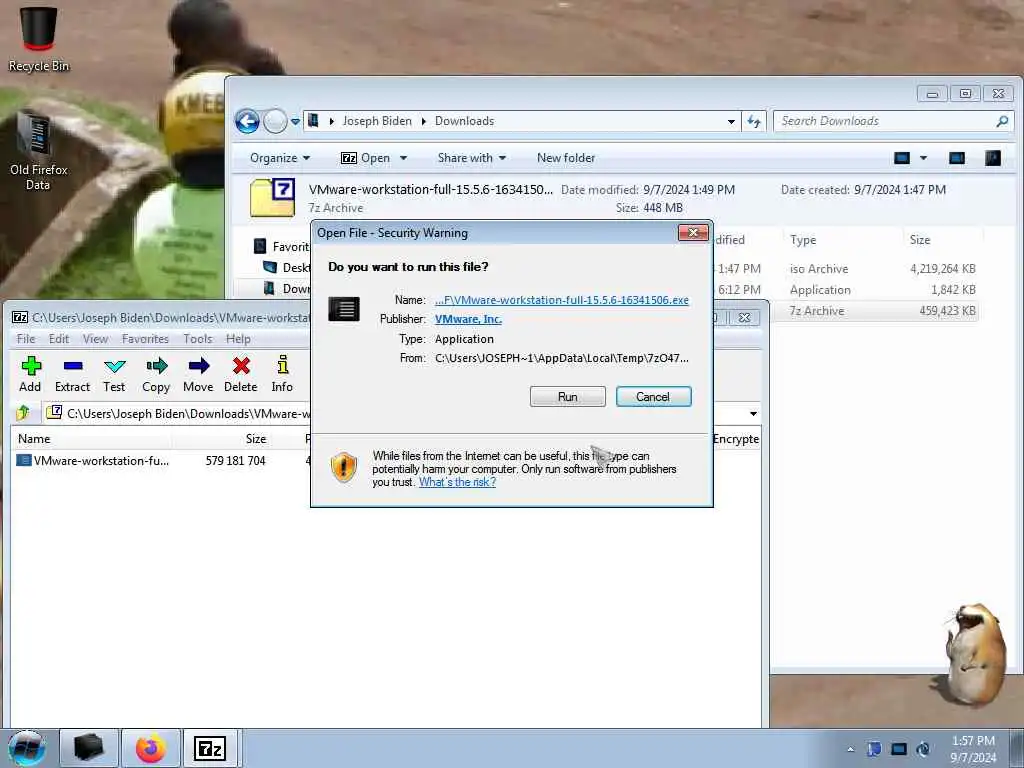
Task: Open the 7-Zip View menu
Action: point(95,339)
